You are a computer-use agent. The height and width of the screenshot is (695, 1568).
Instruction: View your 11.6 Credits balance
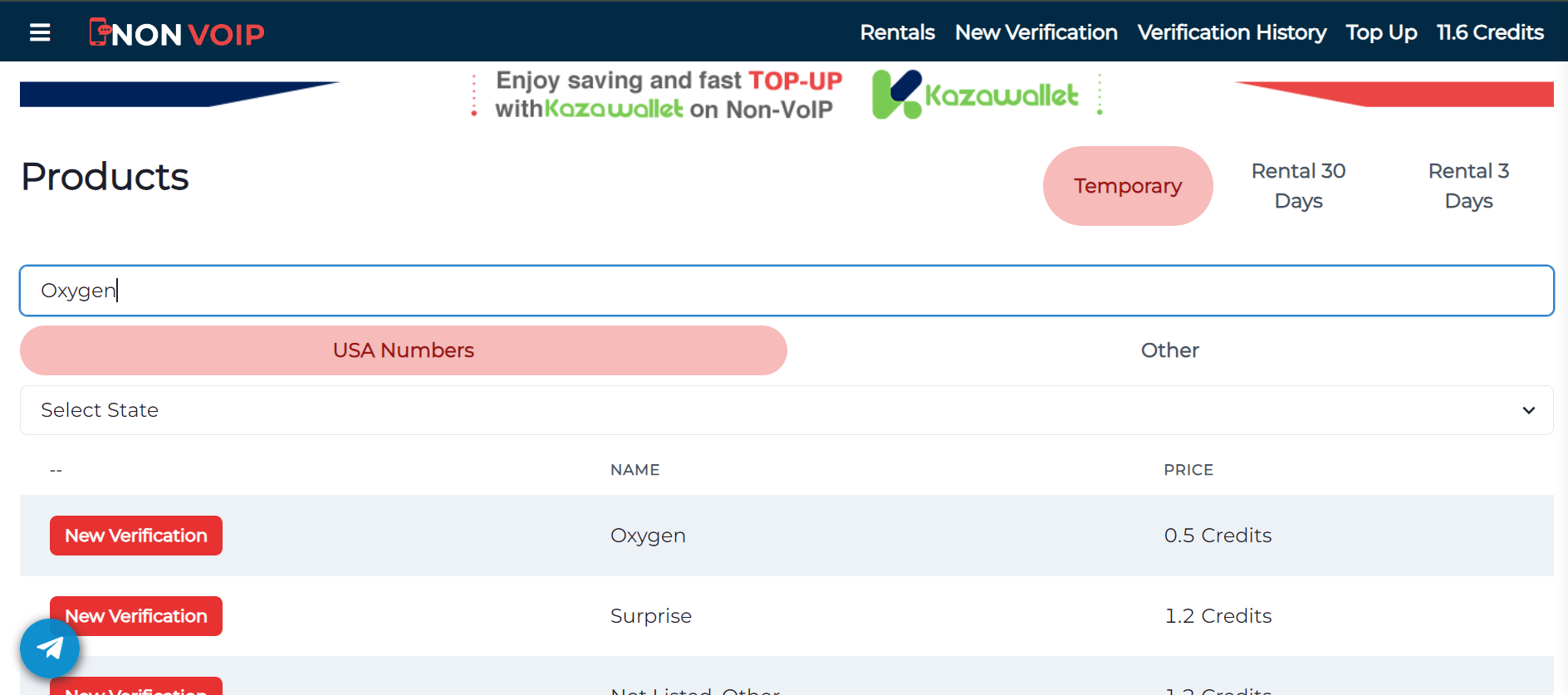(1490, 32)
